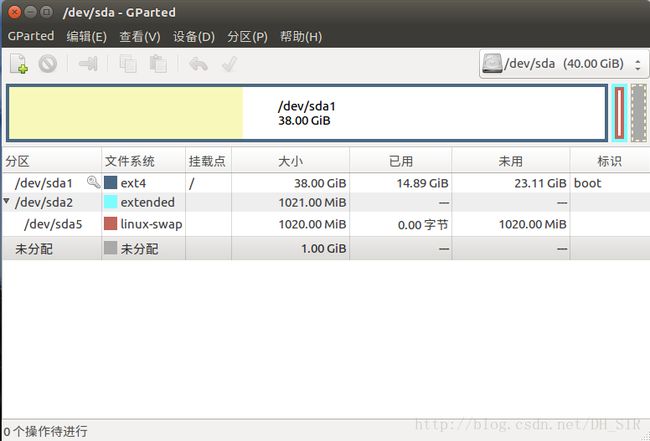650x441 pixels.
Task: Click the gray 未分配 color swatch
Action: point(110,248)
